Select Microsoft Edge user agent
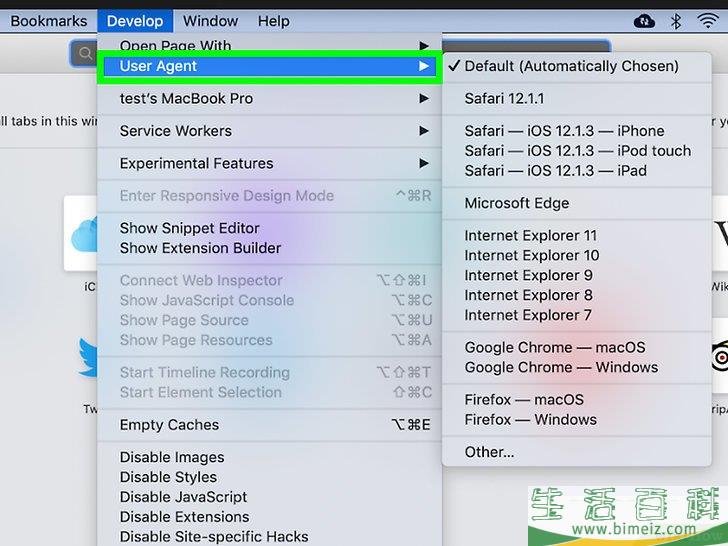728x546 pixels. 577,203
